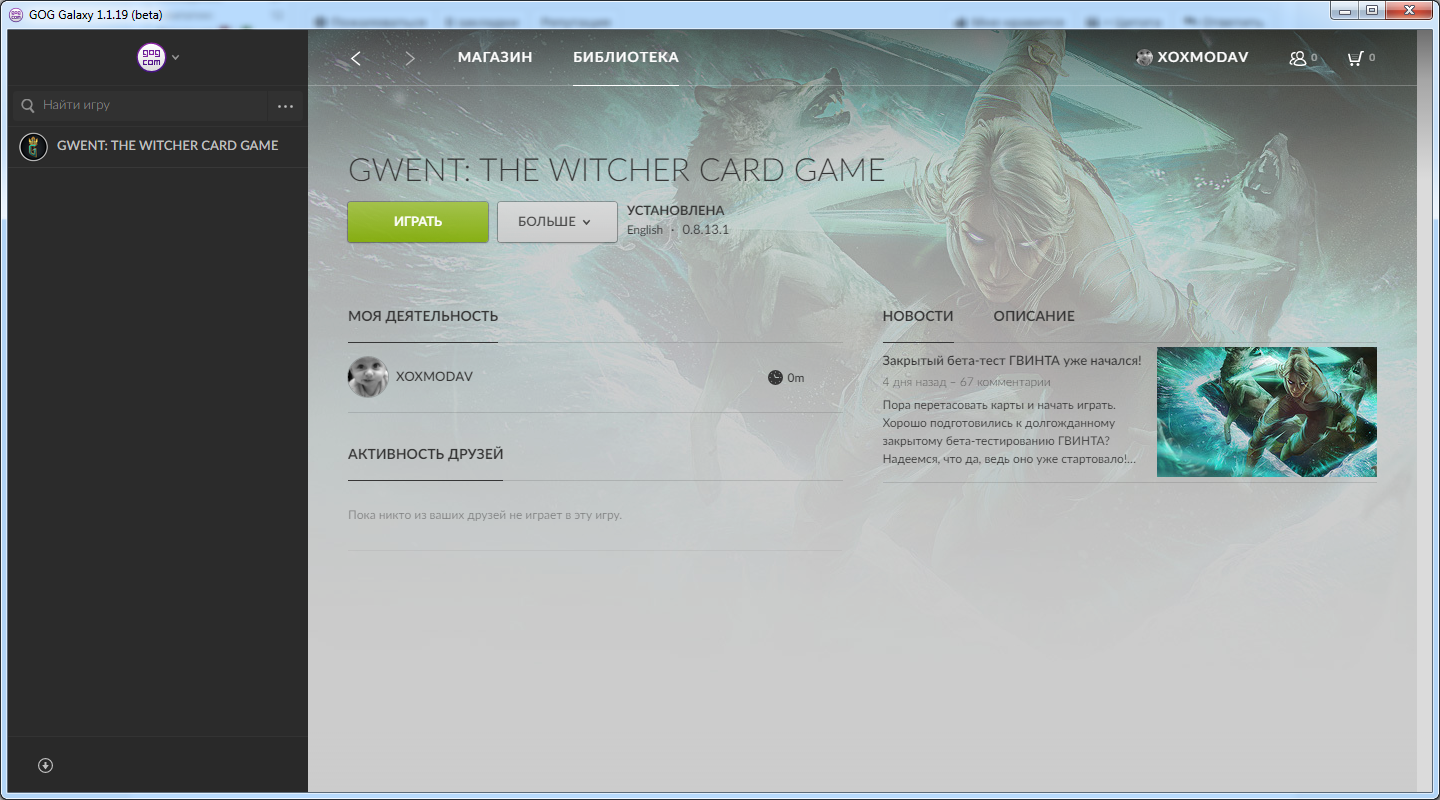The height and width of the screenshot is (800, 1440).
Task: Open the XOXMODAV profile link in header
Action: (x=1203, y=57)
